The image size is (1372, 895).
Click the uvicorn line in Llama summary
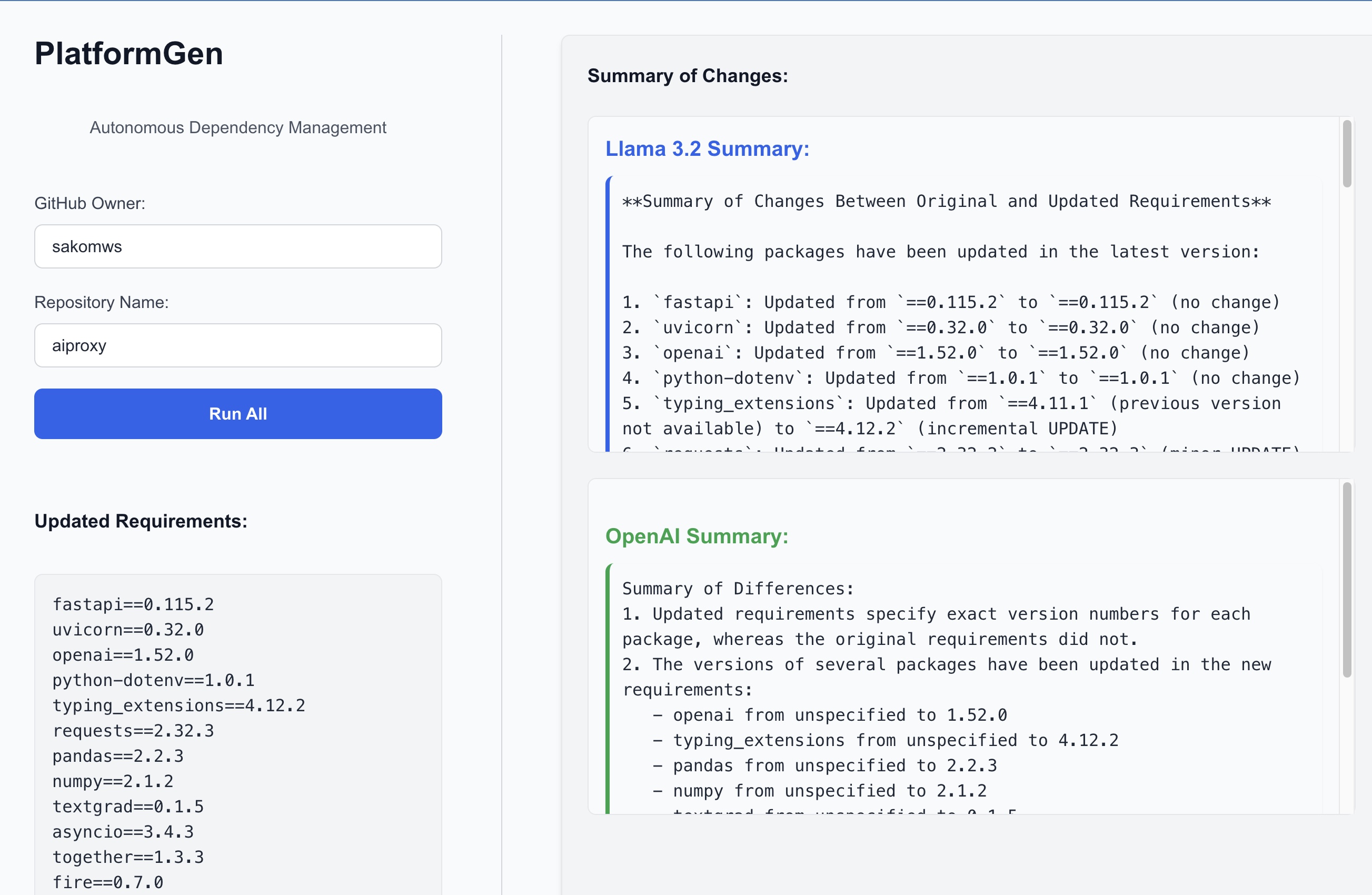point(940,327)
